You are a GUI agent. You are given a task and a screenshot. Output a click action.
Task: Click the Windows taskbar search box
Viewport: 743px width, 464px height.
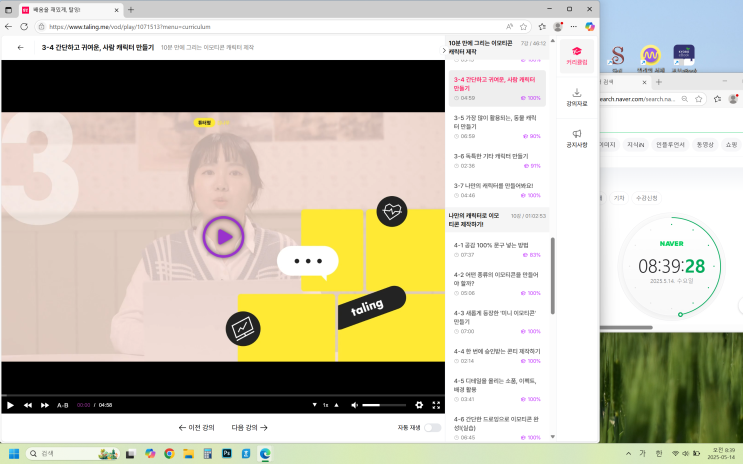pos(72,454)
